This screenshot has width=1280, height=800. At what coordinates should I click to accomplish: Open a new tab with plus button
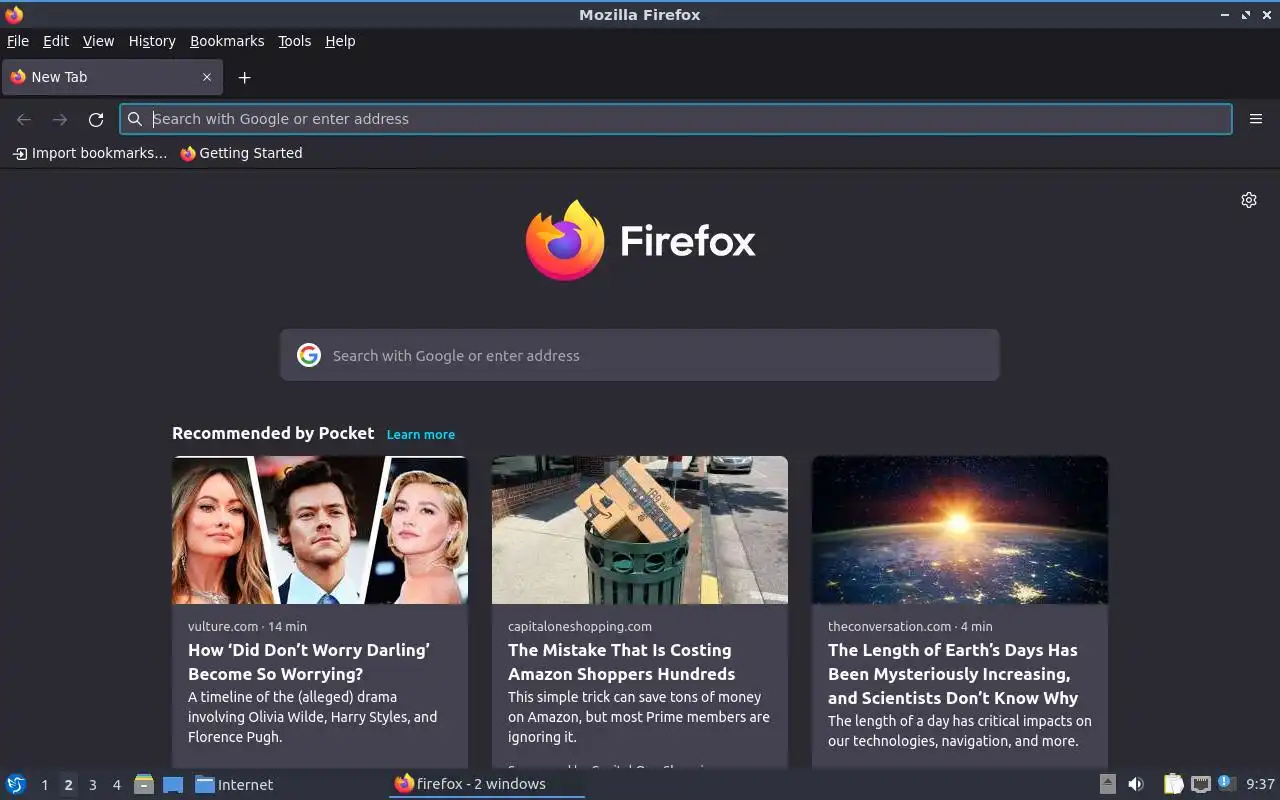[x=244, y=77]
